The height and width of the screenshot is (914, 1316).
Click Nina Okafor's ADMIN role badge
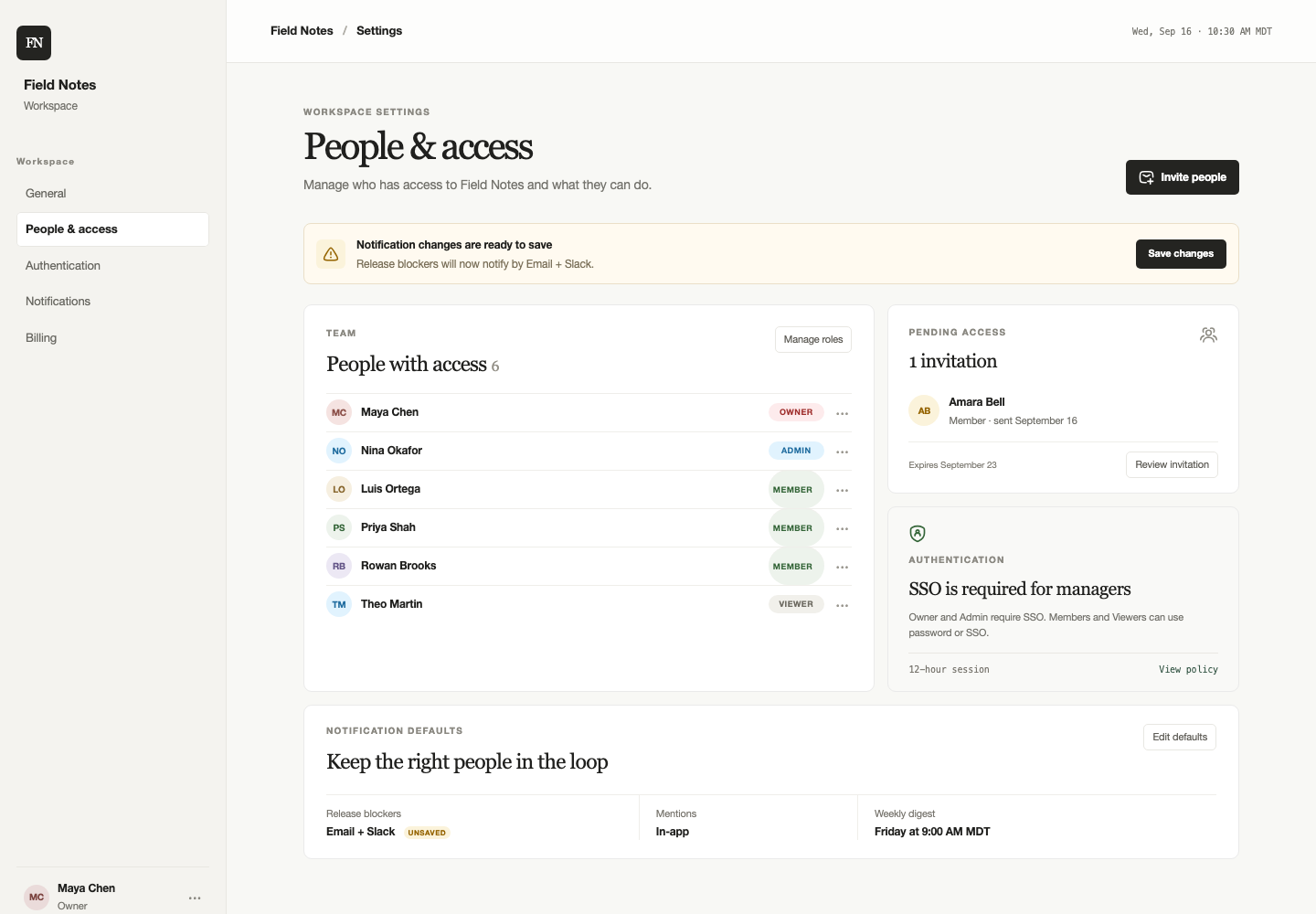tap(796, 451)
